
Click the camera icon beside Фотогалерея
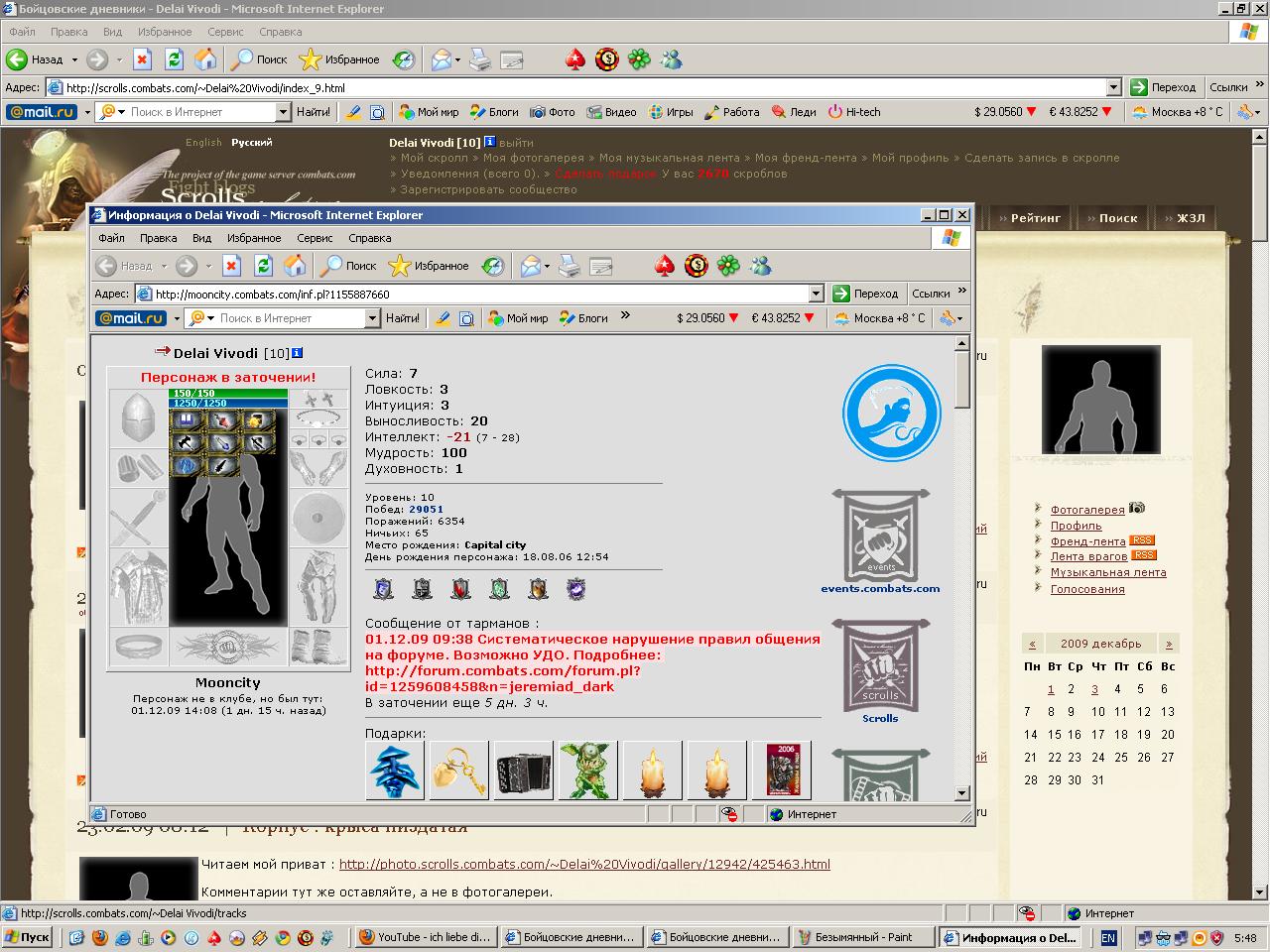click(1137, 508)
